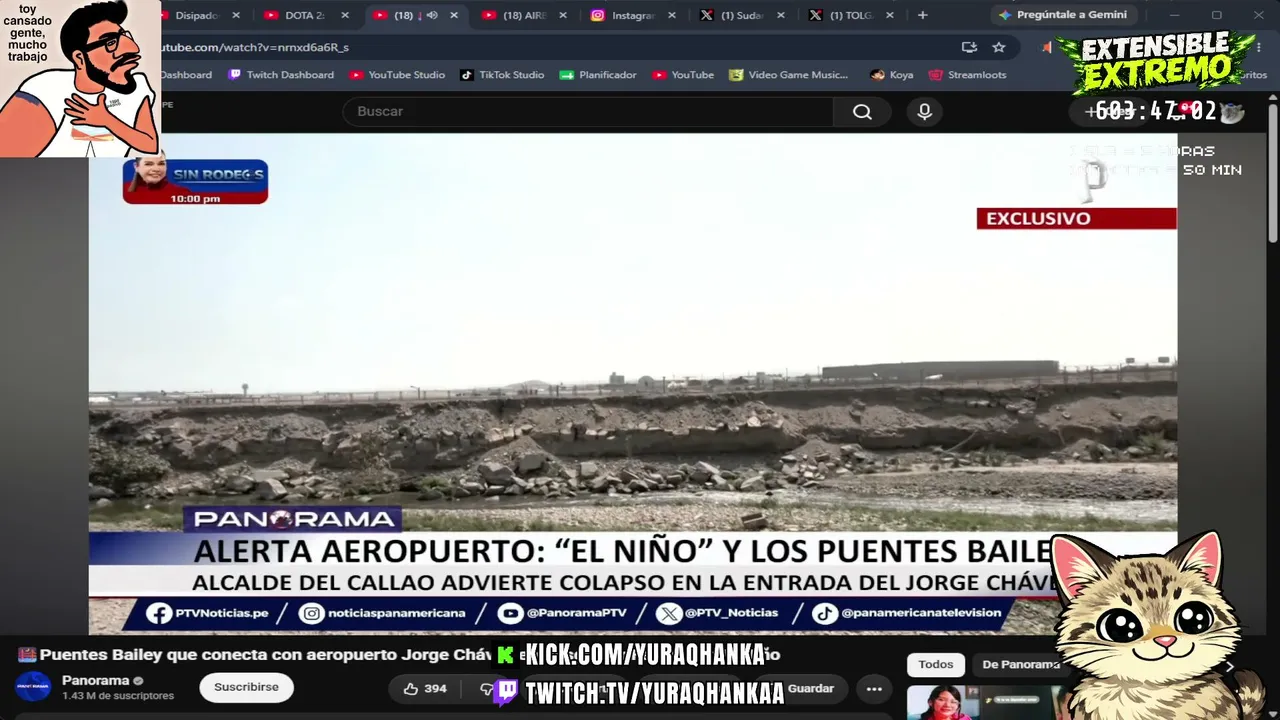Switch to the (1) Sudan X tab
Viewport: 1280px width, 720px height.
point(741,15)
